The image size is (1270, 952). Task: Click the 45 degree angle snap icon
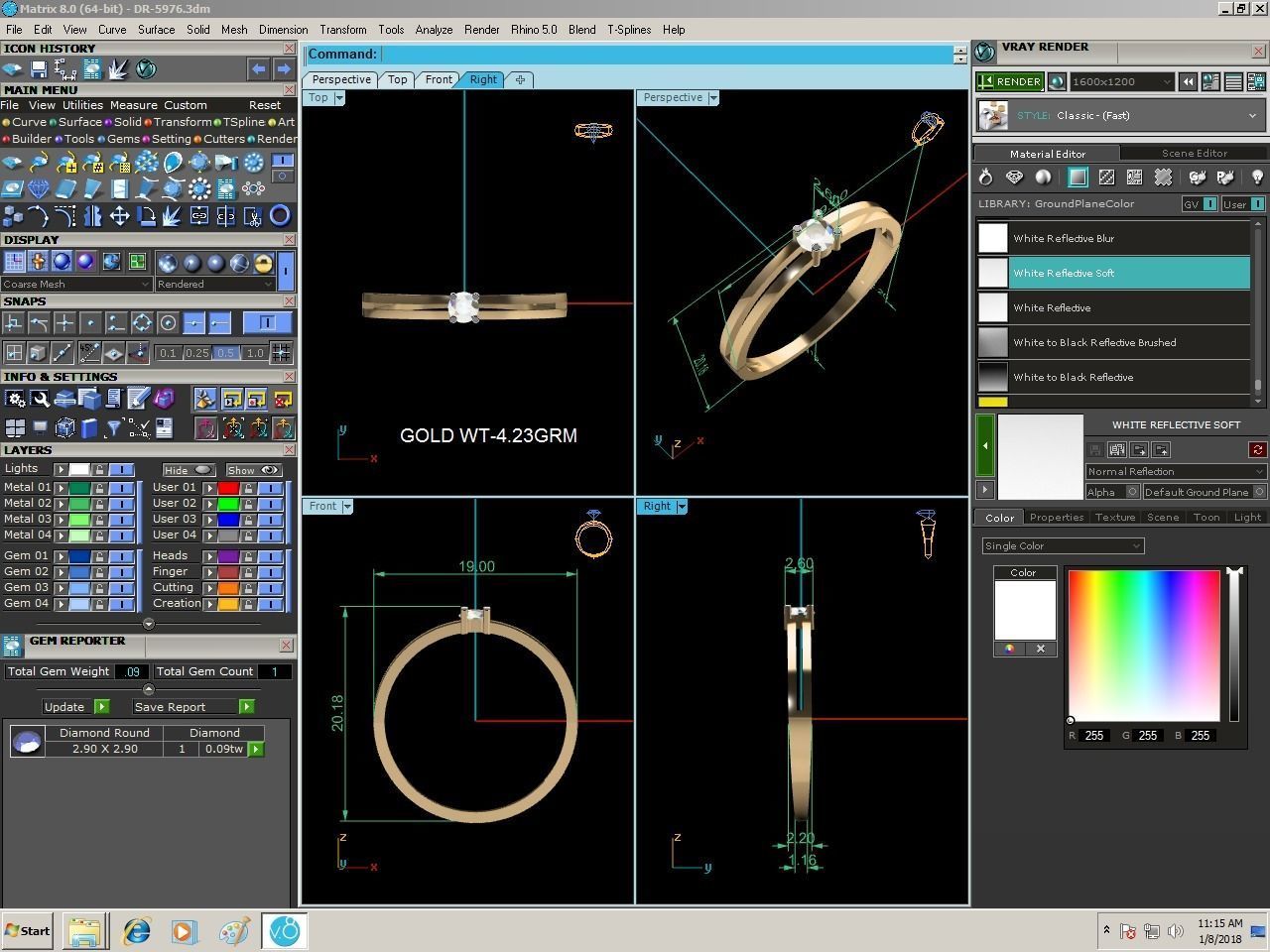(x=89, y=352)
